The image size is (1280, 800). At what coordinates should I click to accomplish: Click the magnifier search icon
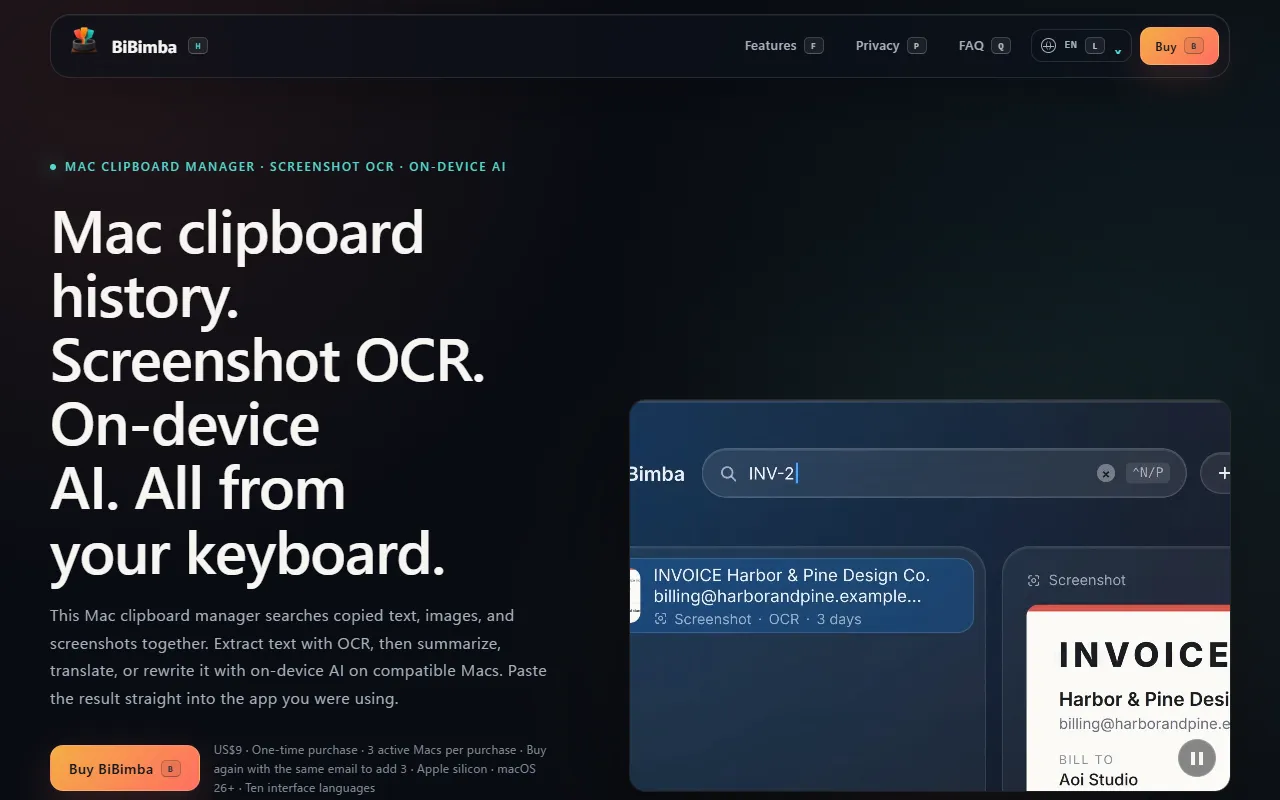click(728, 474)
